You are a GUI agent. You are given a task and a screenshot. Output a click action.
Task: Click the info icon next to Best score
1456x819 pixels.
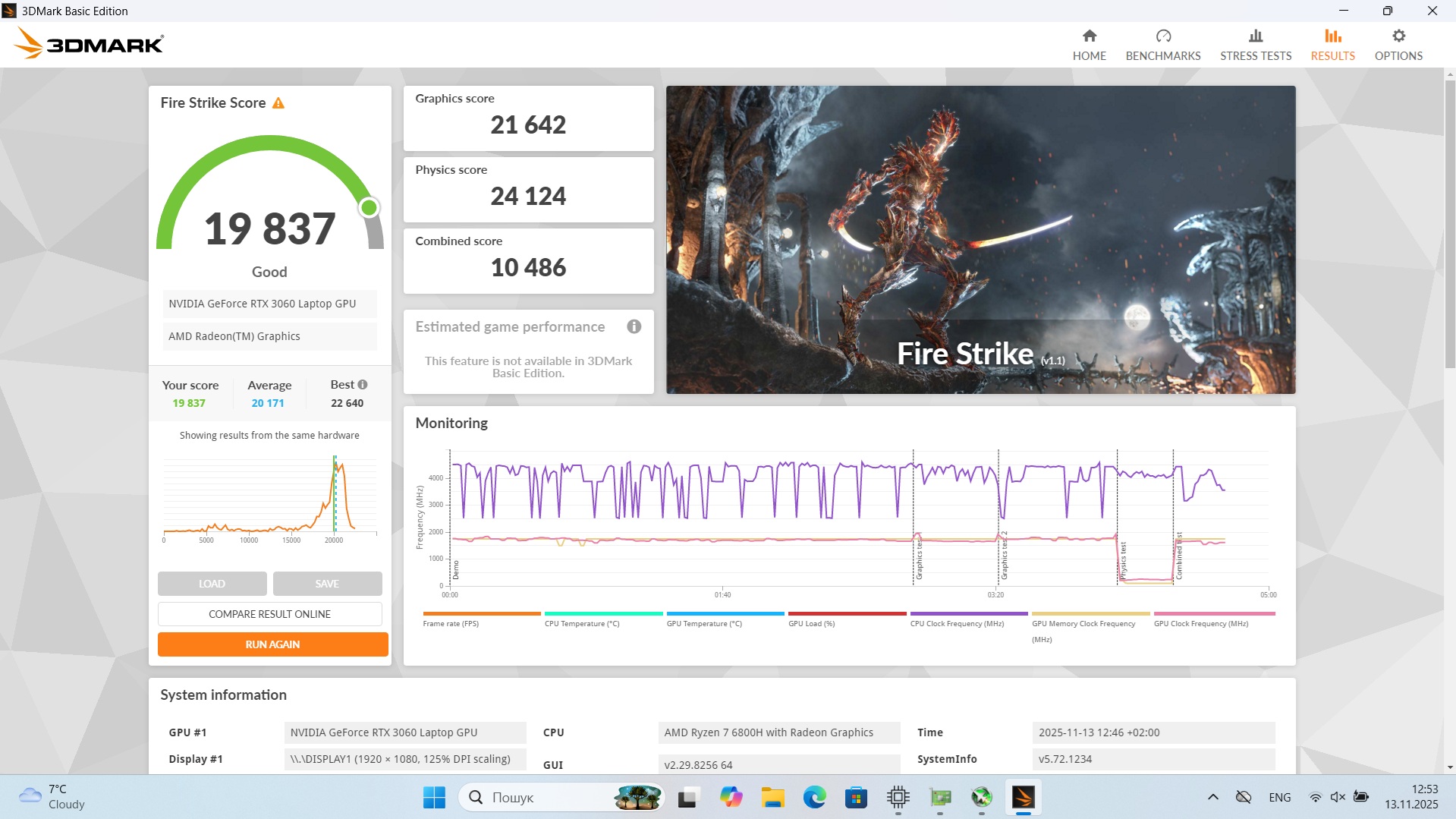pos(362,385)
